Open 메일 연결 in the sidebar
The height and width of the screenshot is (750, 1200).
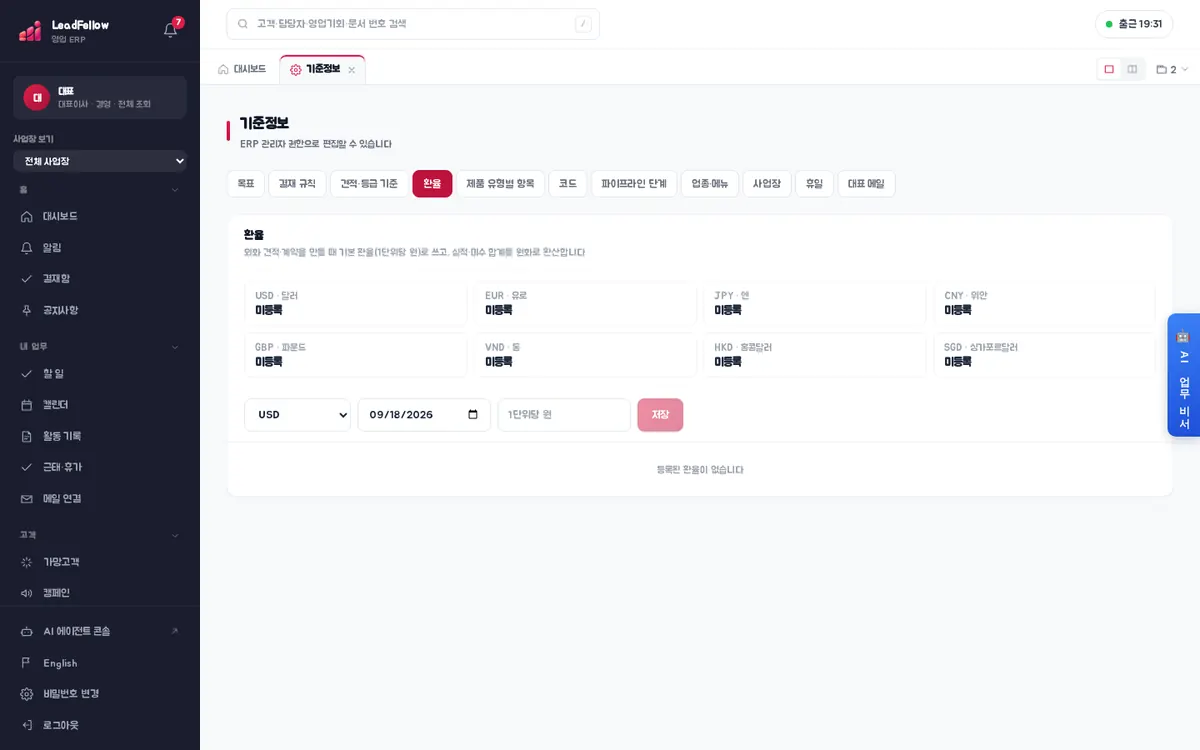point(100,498)
